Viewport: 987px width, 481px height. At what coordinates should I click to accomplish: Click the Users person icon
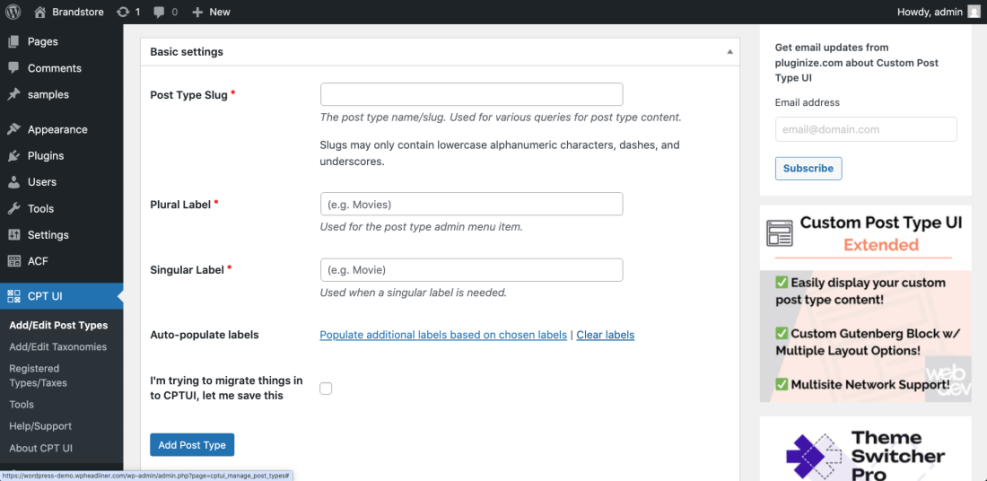point(13,182)
